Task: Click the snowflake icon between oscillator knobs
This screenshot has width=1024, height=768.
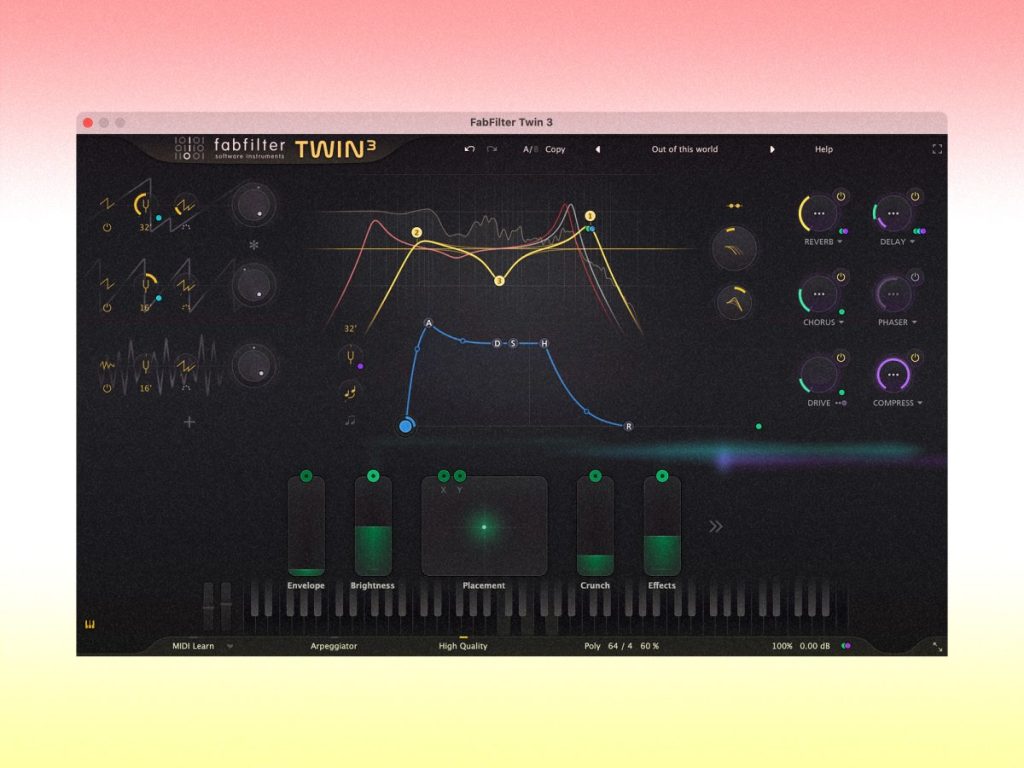Action: pyautogui.click(x=254, y=245)
